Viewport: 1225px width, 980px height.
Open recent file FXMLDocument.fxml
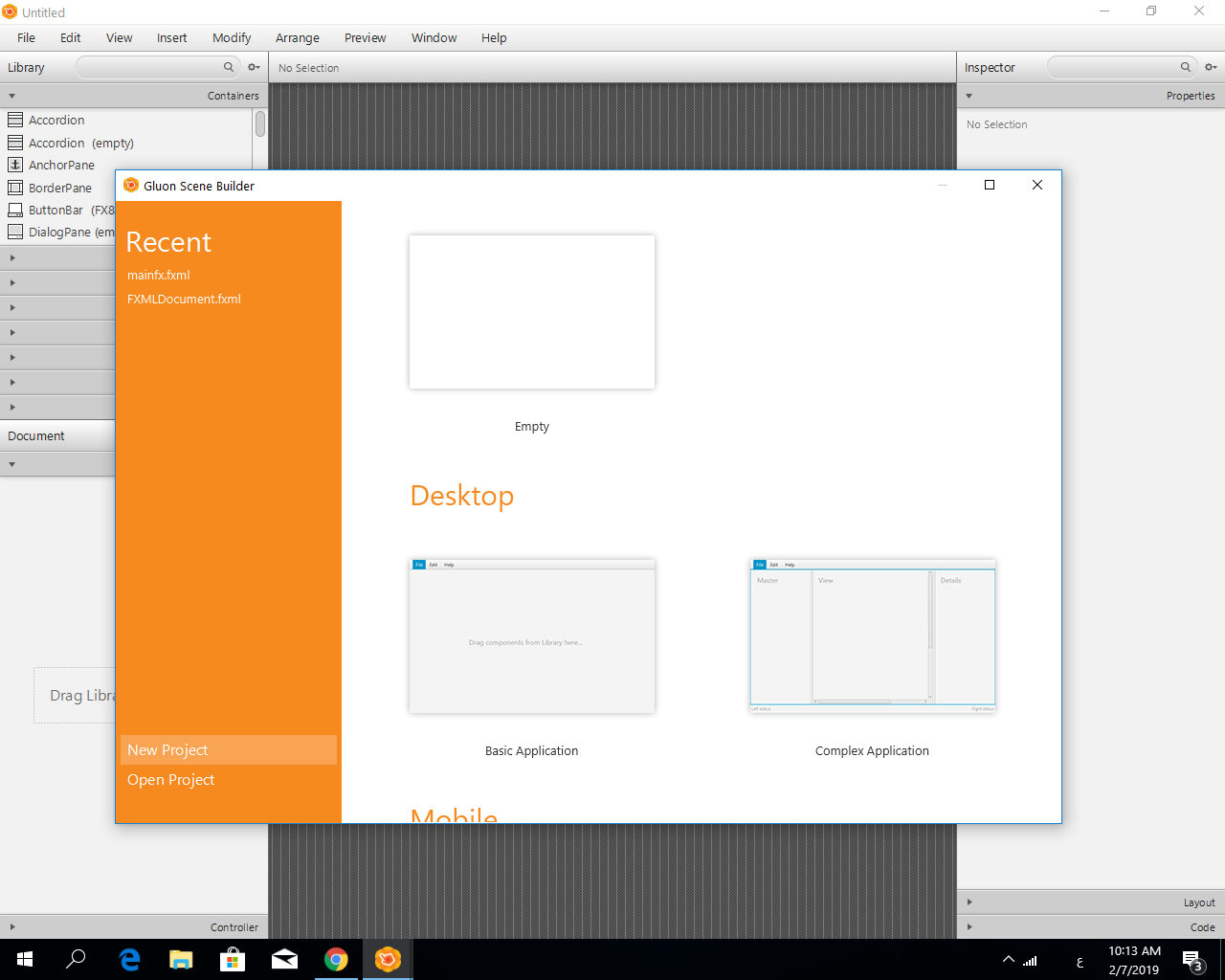[184, 299]
